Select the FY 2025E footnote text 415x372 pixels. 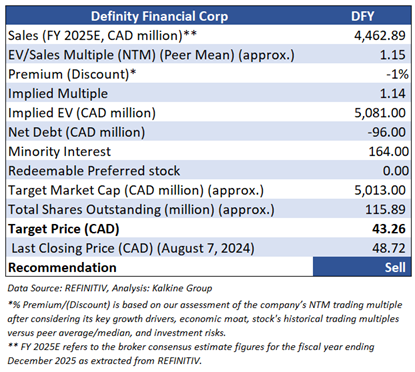point(191,353)
